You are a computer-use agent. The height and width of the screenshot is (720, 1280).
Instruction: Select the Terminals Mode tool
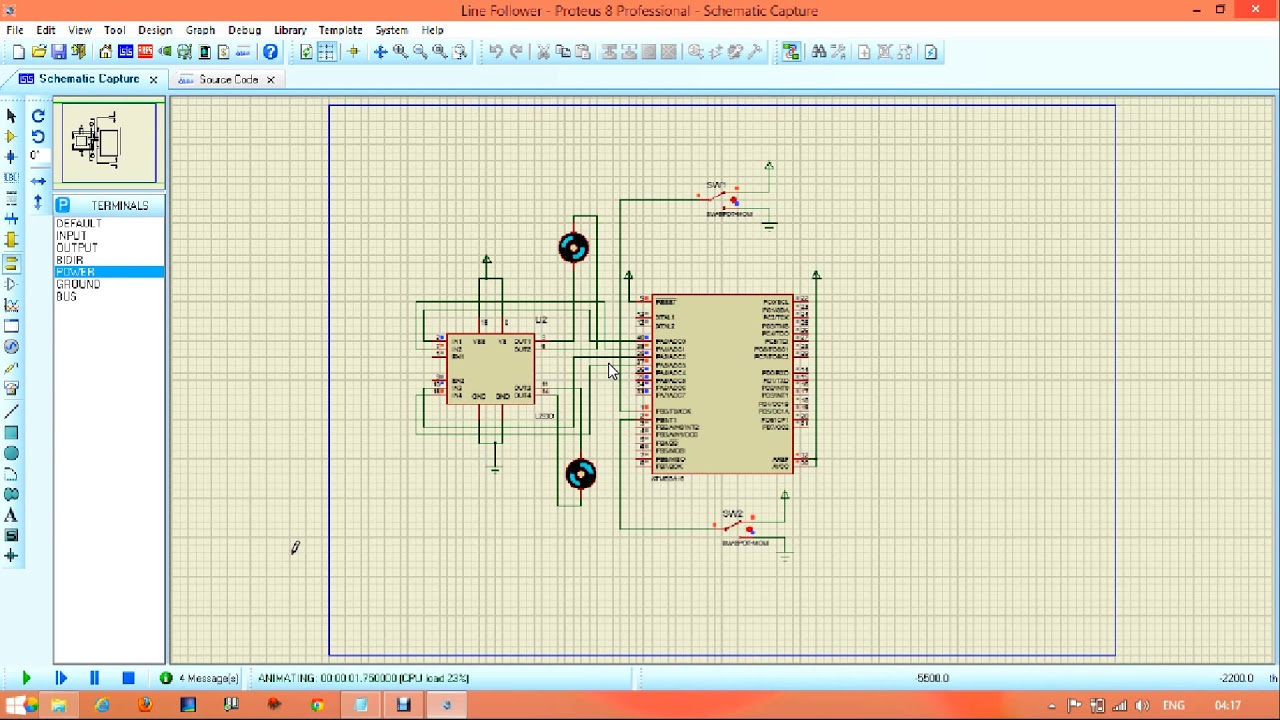point(11,263)
